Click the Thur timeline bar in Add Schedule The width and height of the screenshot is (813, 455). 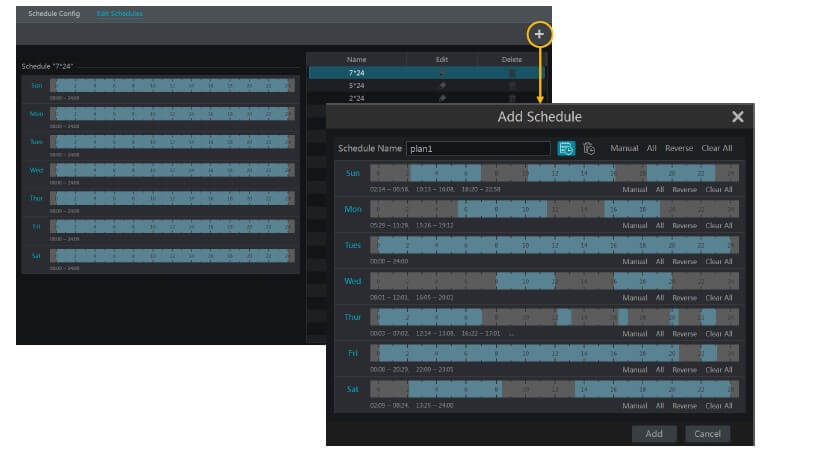[x=554, y=317]
